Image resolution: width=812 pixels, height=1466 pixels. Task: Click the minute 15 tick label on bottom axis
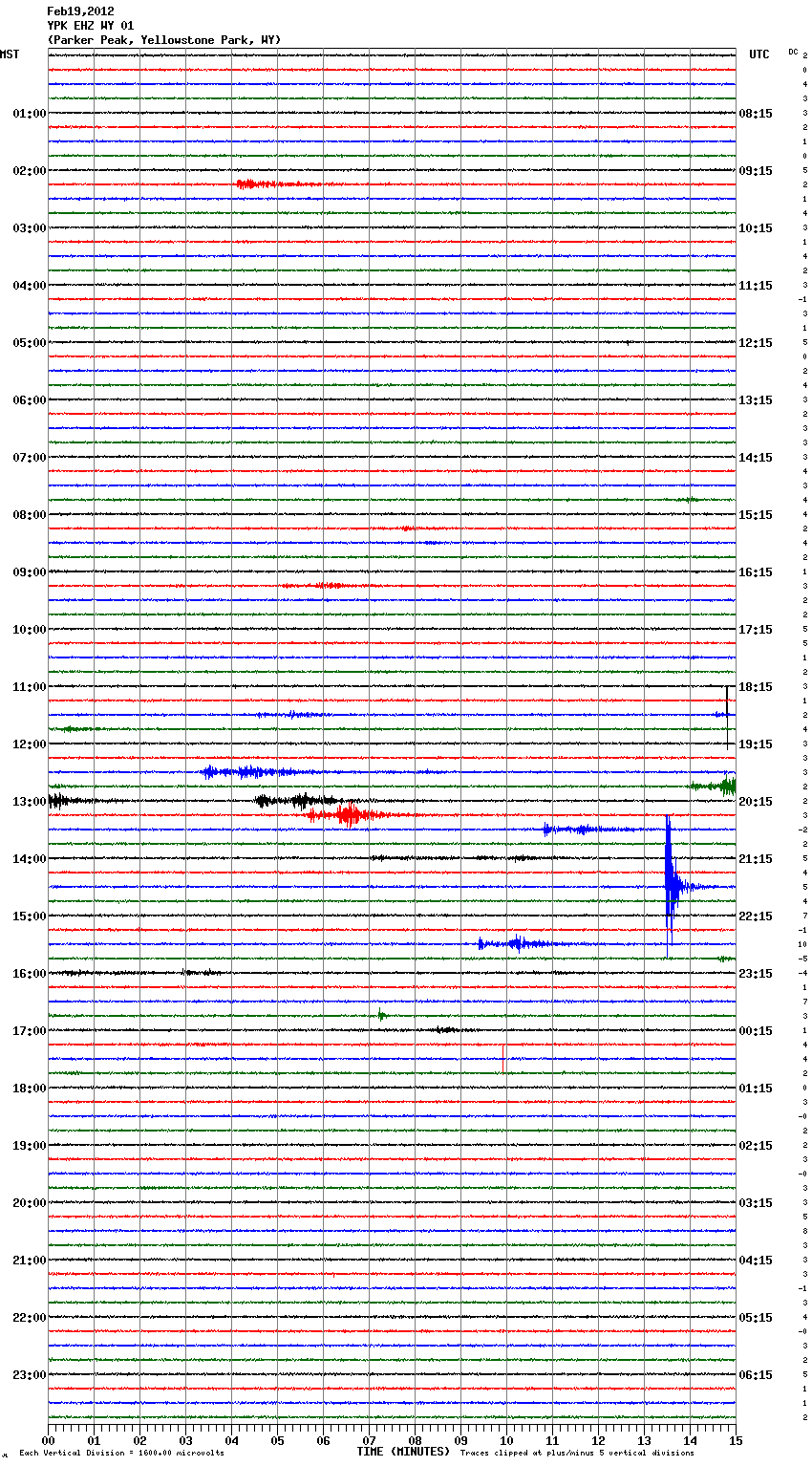(x=736, y=1440)
